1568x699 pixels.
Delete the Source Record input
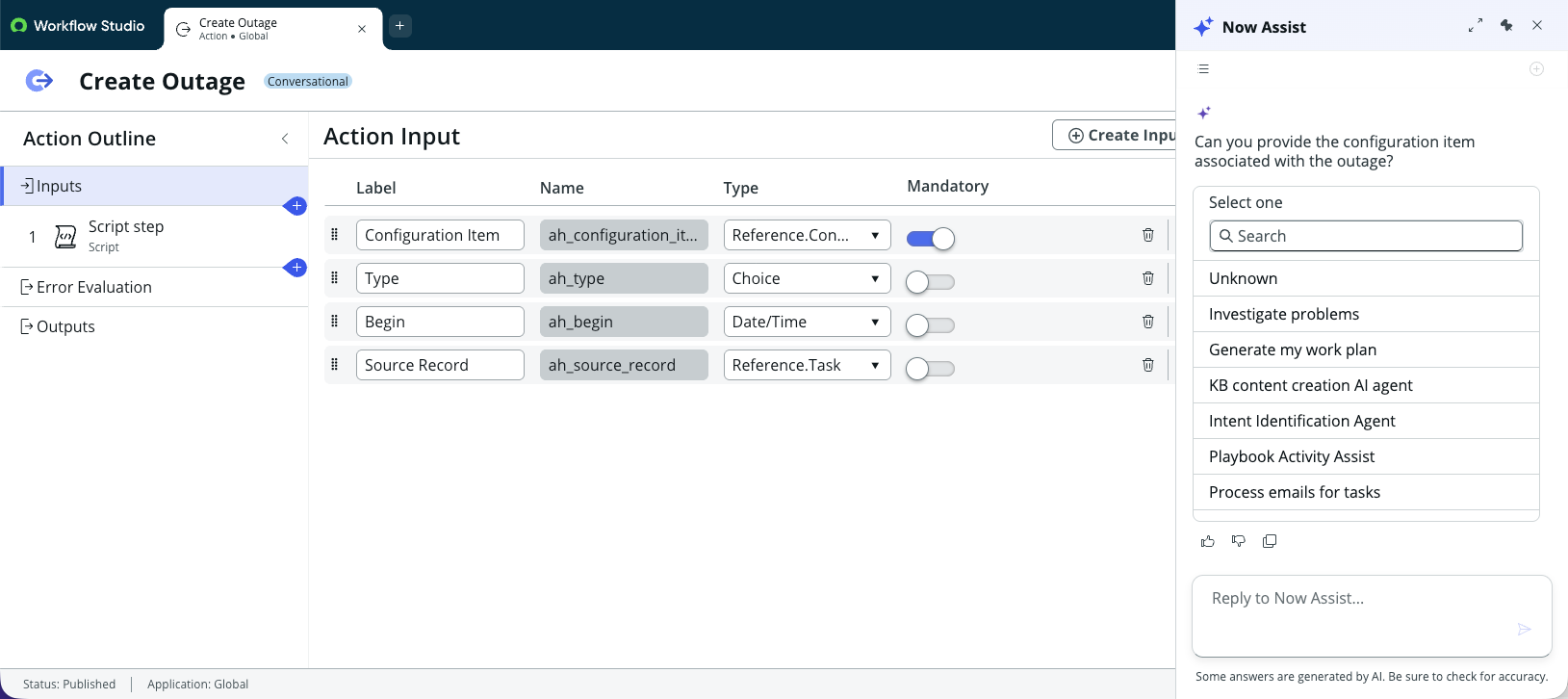1148,365
